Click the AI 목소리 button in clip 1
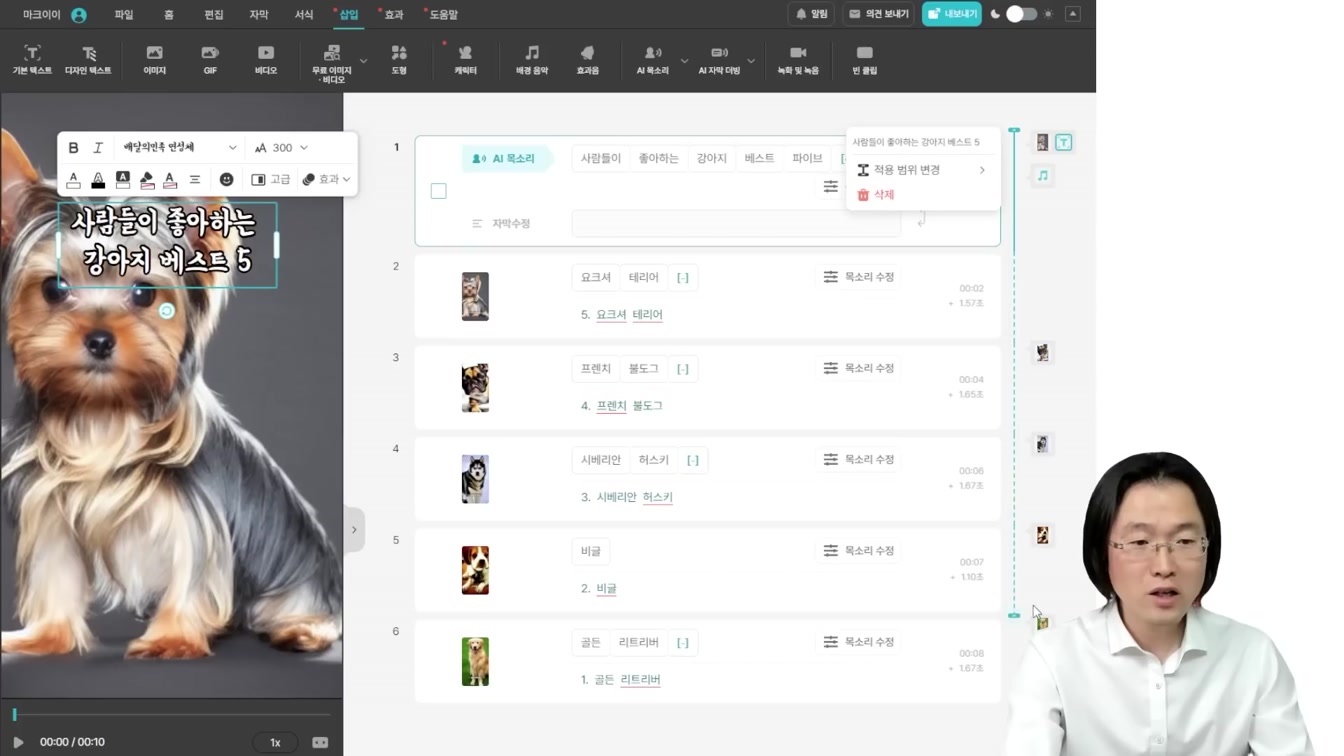Image resolution: width=1344 pixels, height=756 pixels. [x=506, y=159]
